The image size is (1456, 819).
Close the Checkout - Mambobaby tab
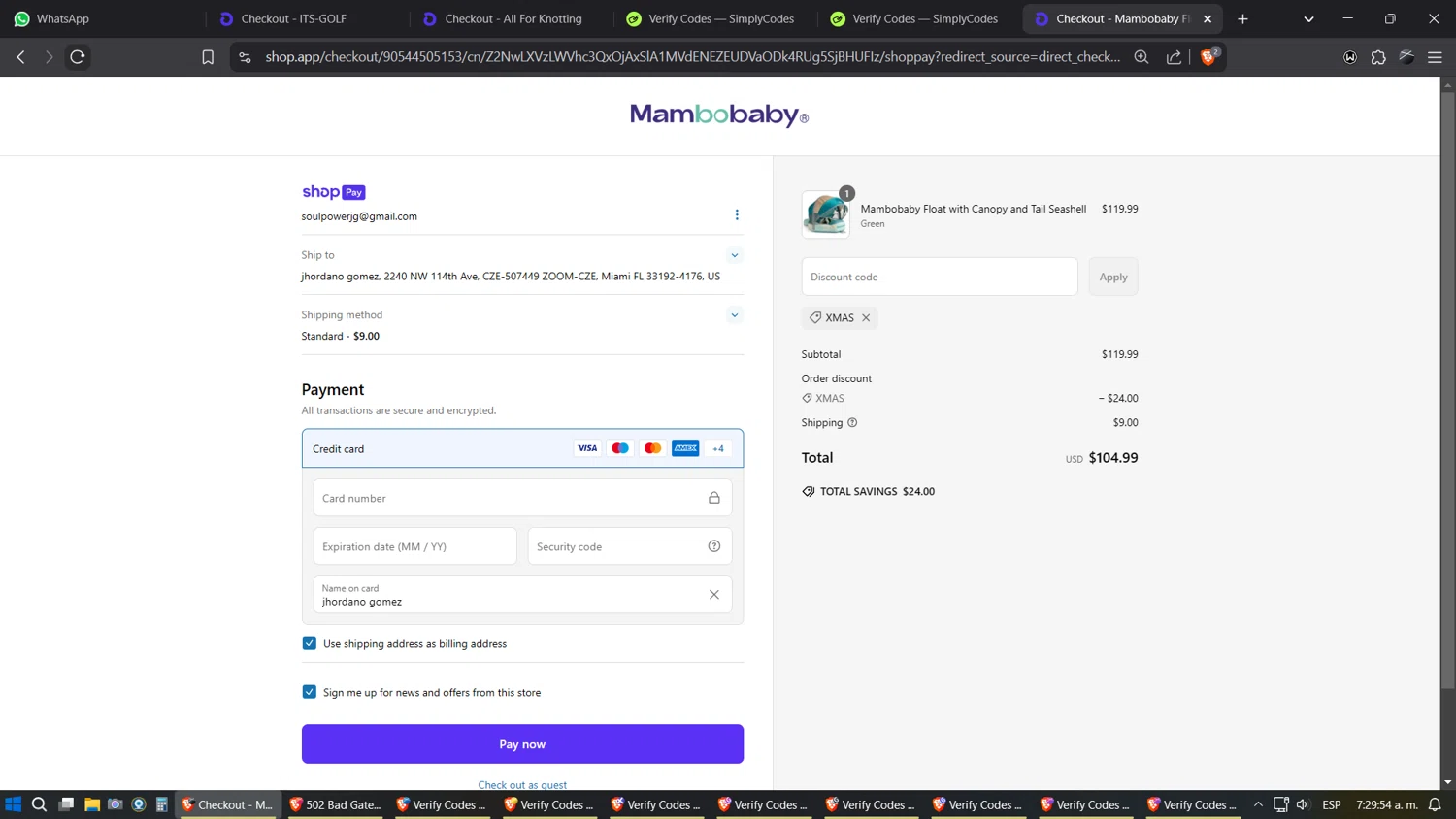1208,18
